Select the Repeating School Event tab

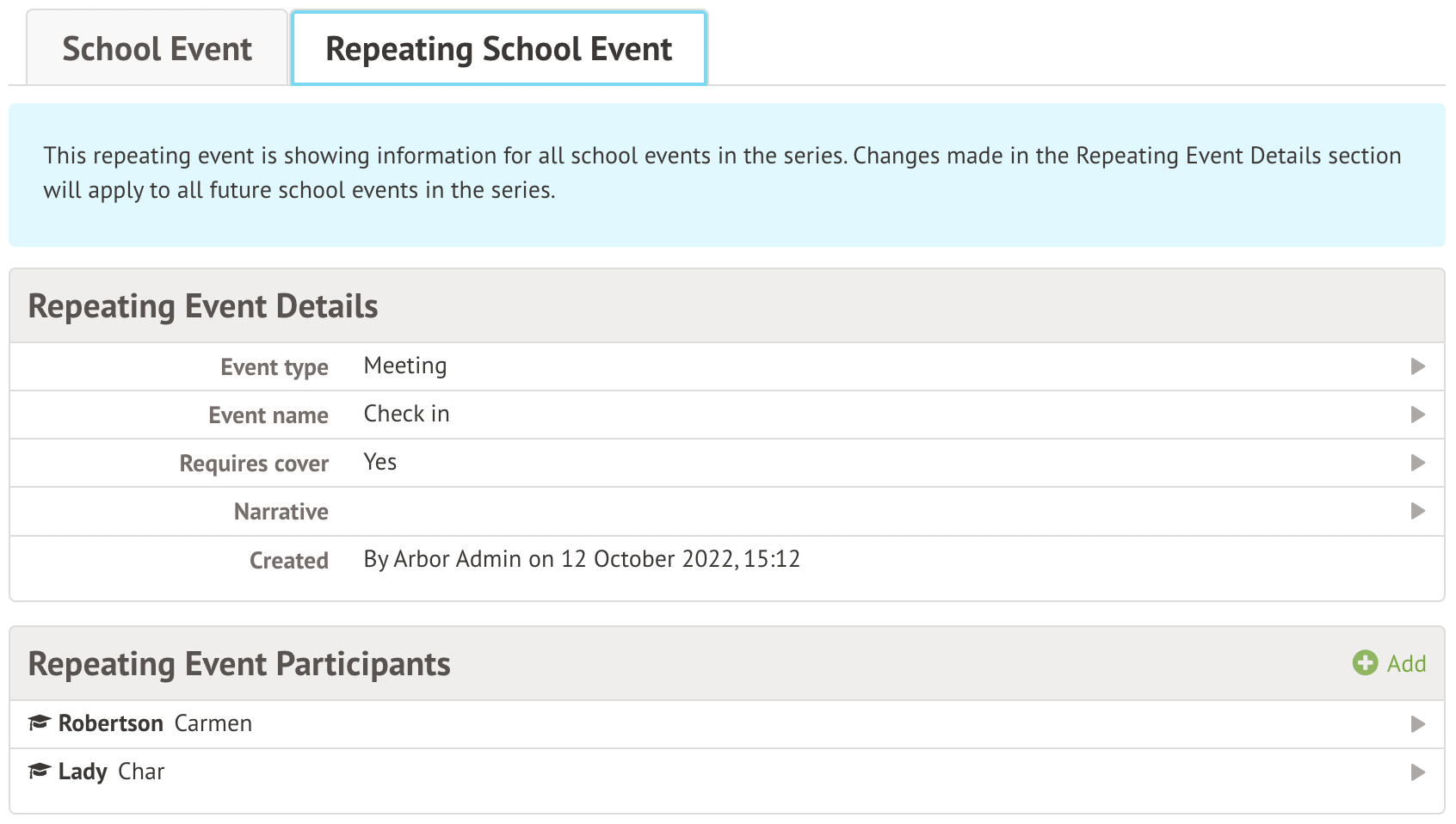(498, 49)
